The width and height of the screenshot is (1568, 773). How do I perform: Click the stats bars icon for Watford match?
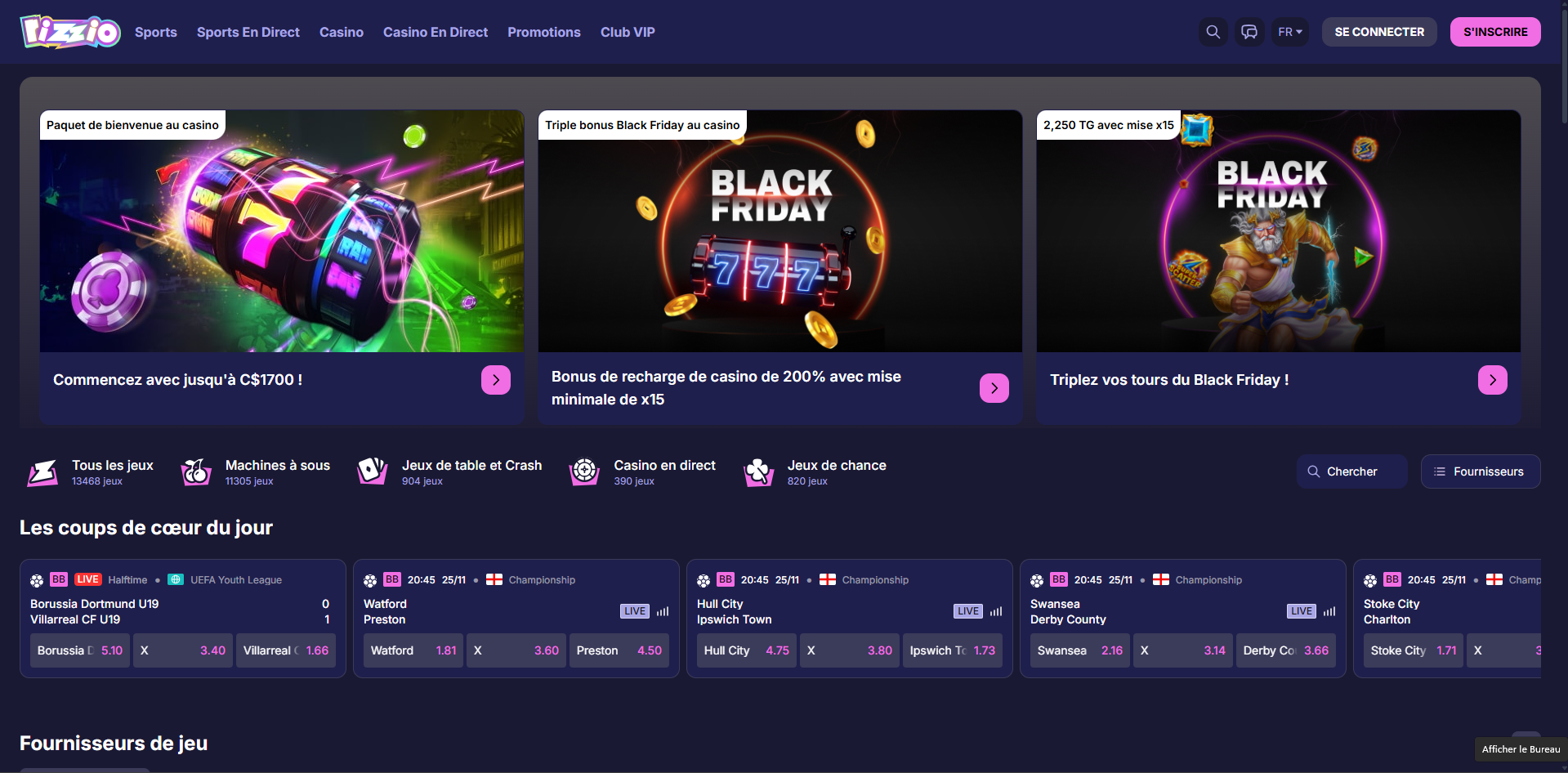tap(663, 611)
